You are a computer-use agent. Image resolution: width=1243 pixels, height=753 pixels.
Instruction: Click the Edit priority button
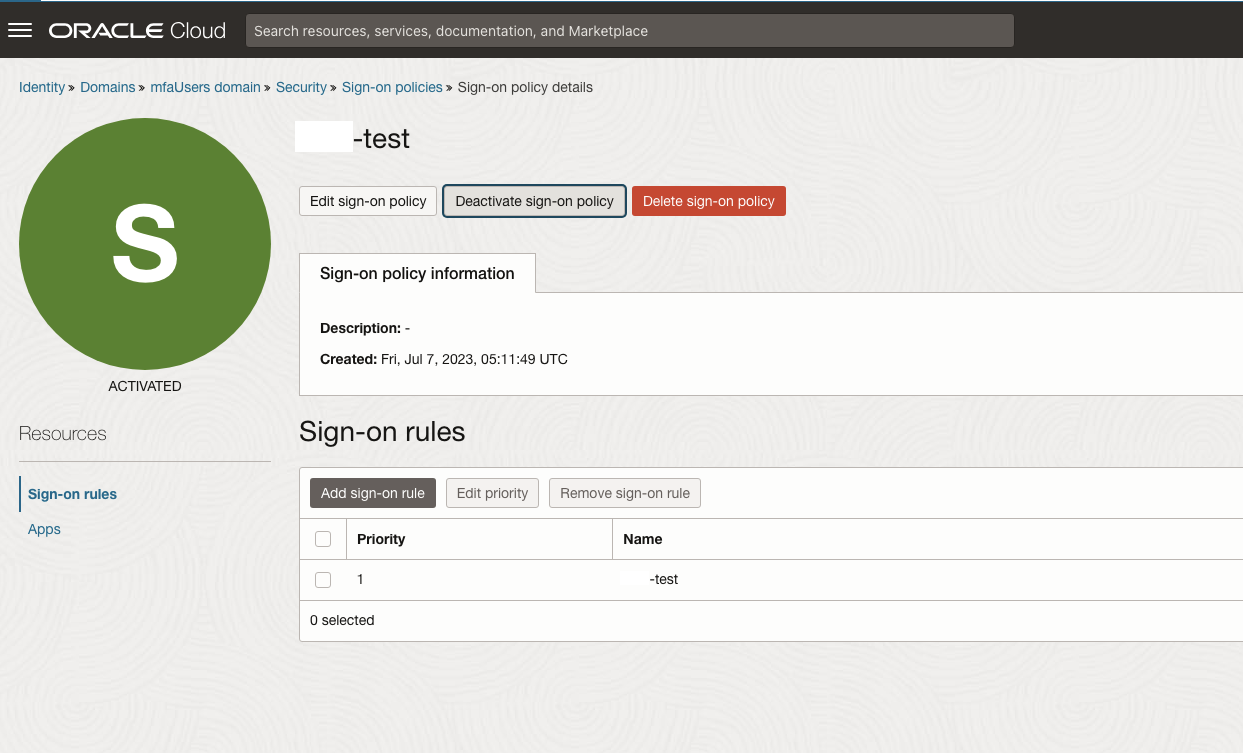(492, 493)
